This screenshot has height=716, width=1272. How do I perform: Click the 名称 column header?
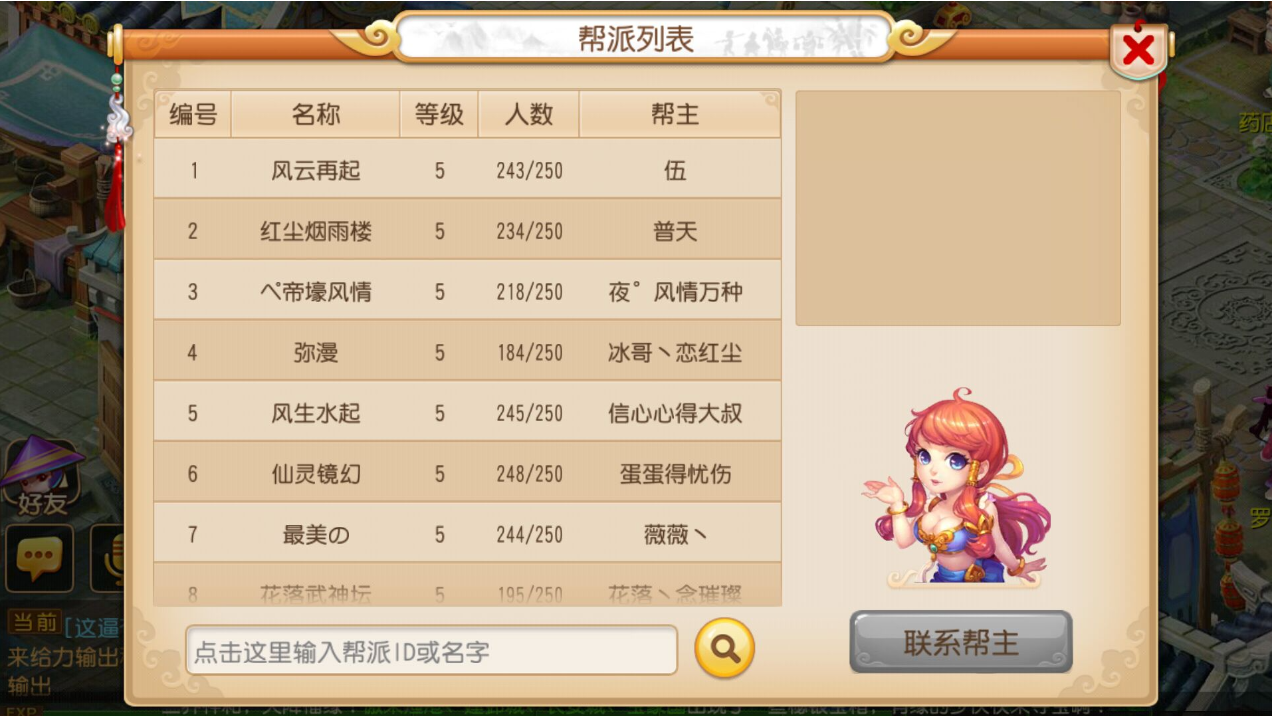[x=316, y=114]
